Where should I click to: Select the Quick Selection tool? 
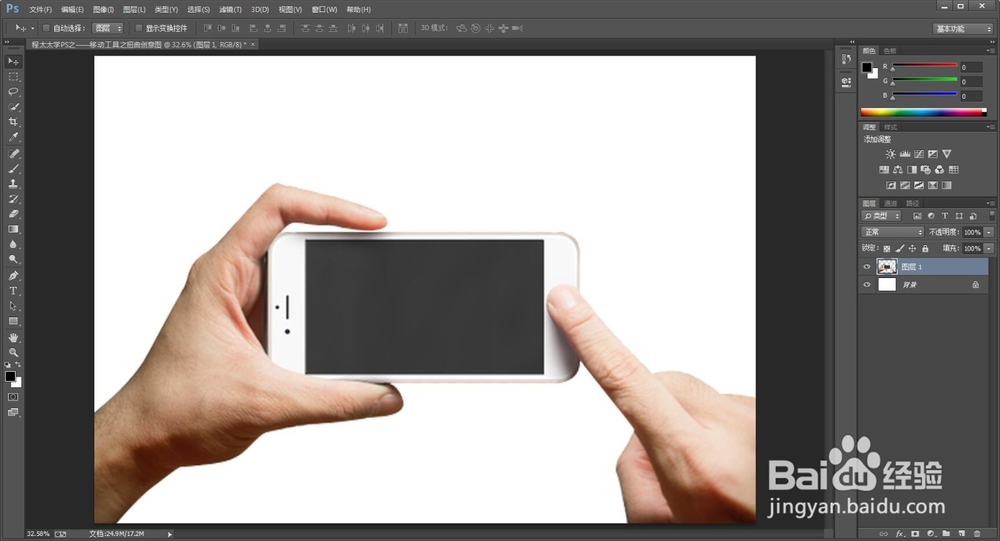coord(13,107)
